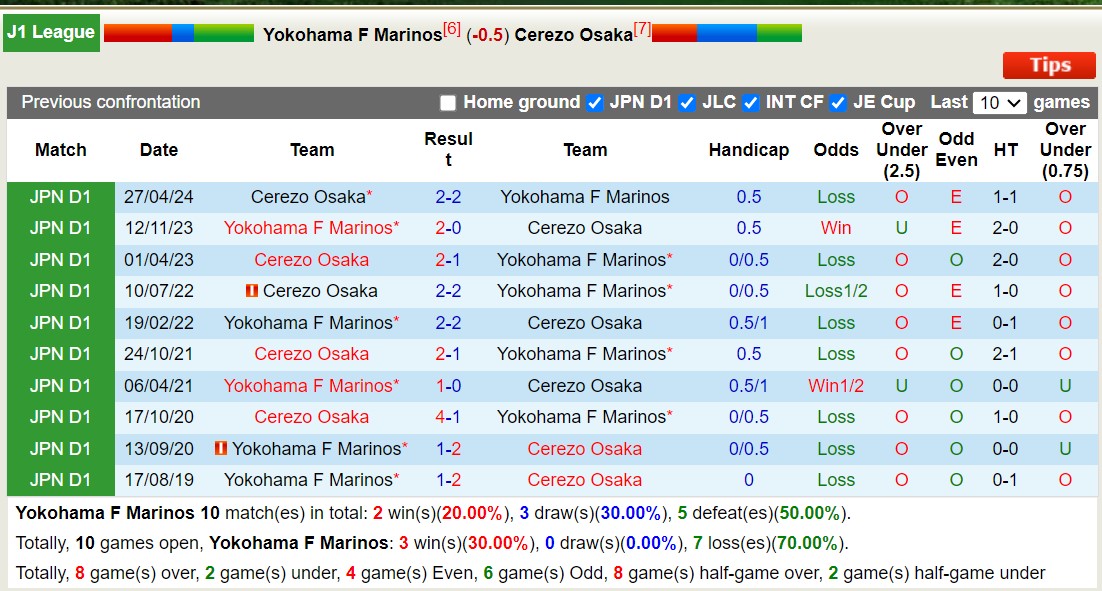Click the Handicap column header
Viewport: 1102px width, 591px height.
[x=749, y=149]
